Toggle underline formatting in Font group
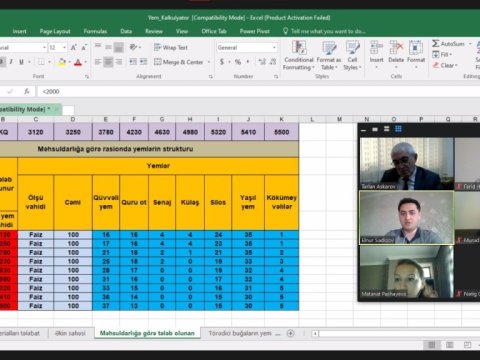480x360 pixels. (x=21, y=62)
